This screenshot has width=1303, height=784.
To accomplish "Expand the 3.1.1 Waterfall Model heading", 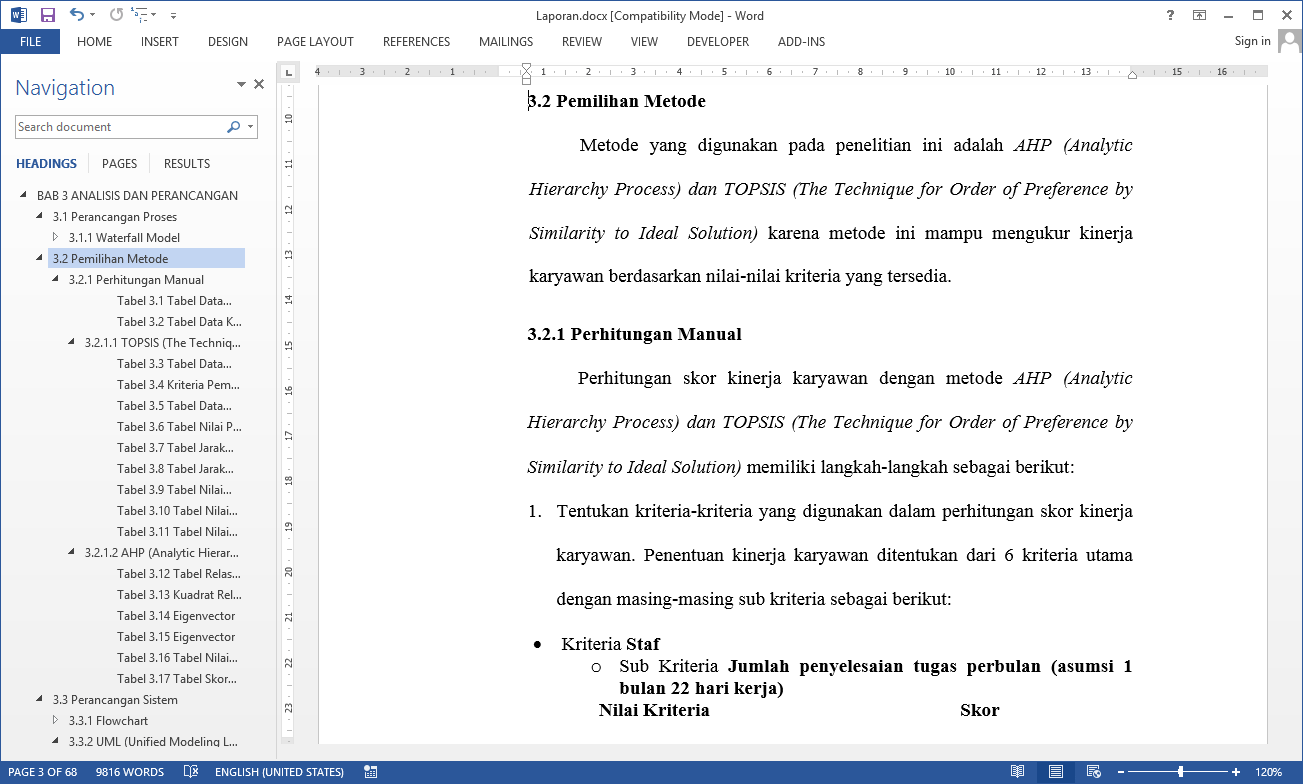I will pyautogui.click(x=57, y=238).
